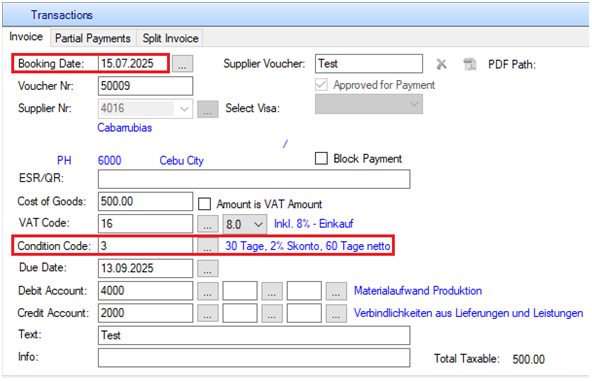
Task: Focus the ESR/QR input field
Action: [254, 179]
